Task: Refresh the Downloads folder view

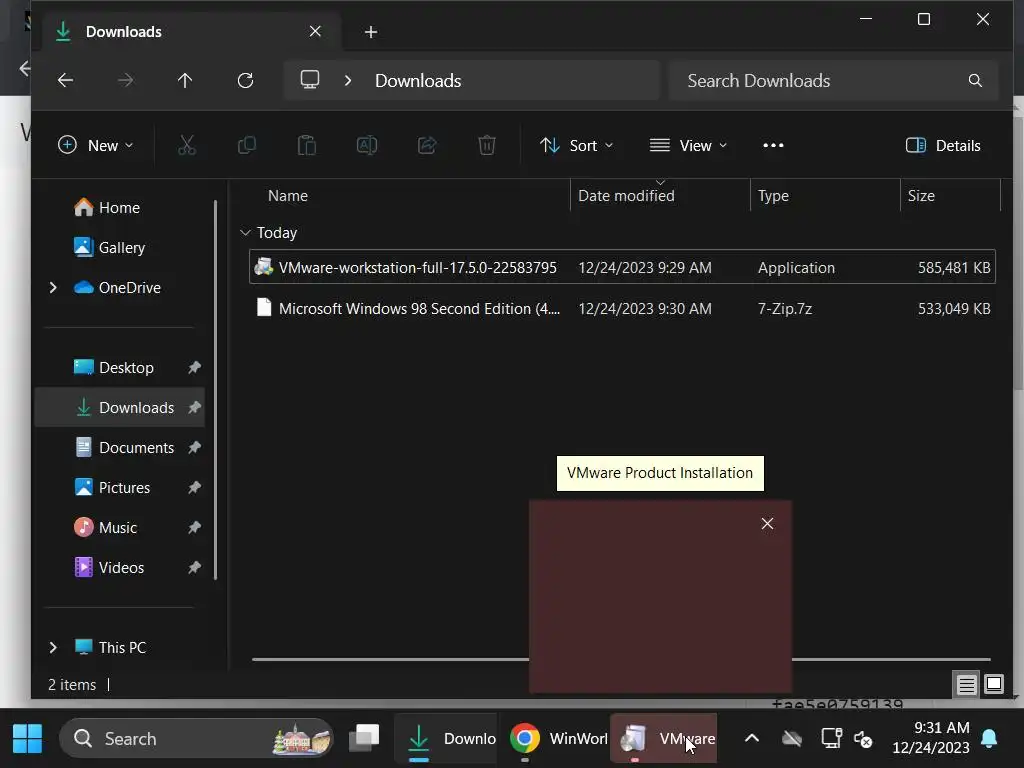Action: coord(245,80)
